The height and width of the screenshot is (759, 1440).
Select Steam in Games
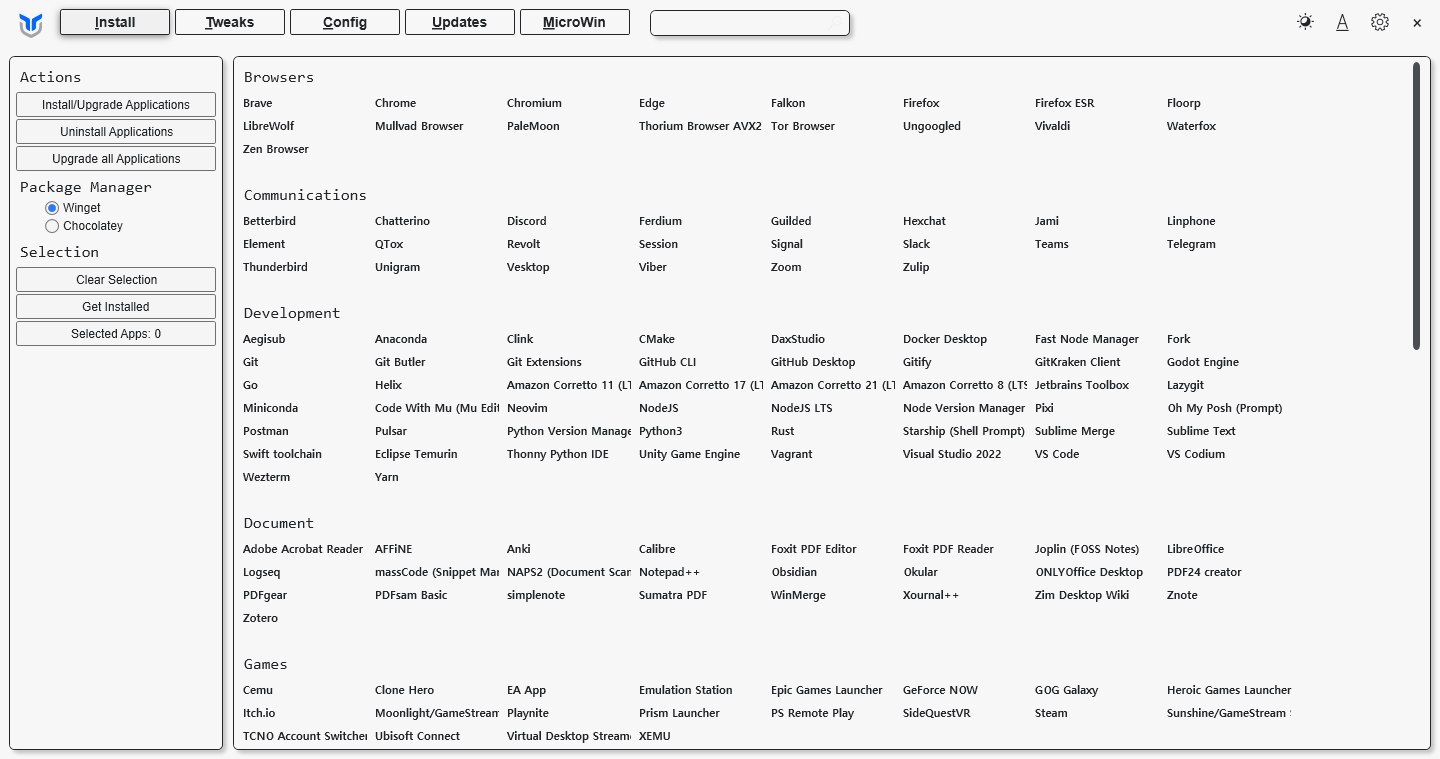[1051, 713]
